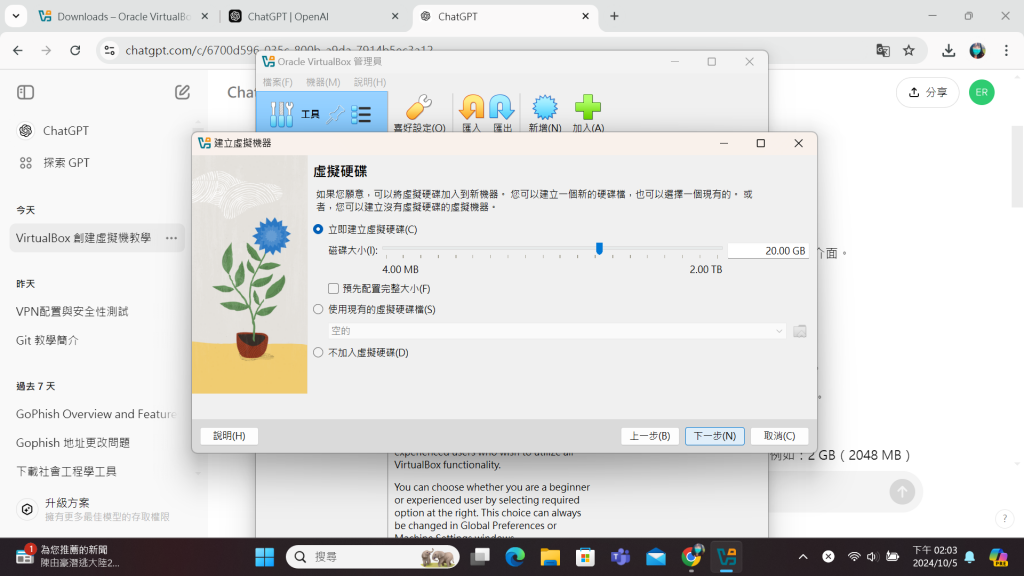Viewport: 1024px width, 576px height.
Task: Switch to ChatGPT | OpenAI tab
Action: [x=313, y=16]
